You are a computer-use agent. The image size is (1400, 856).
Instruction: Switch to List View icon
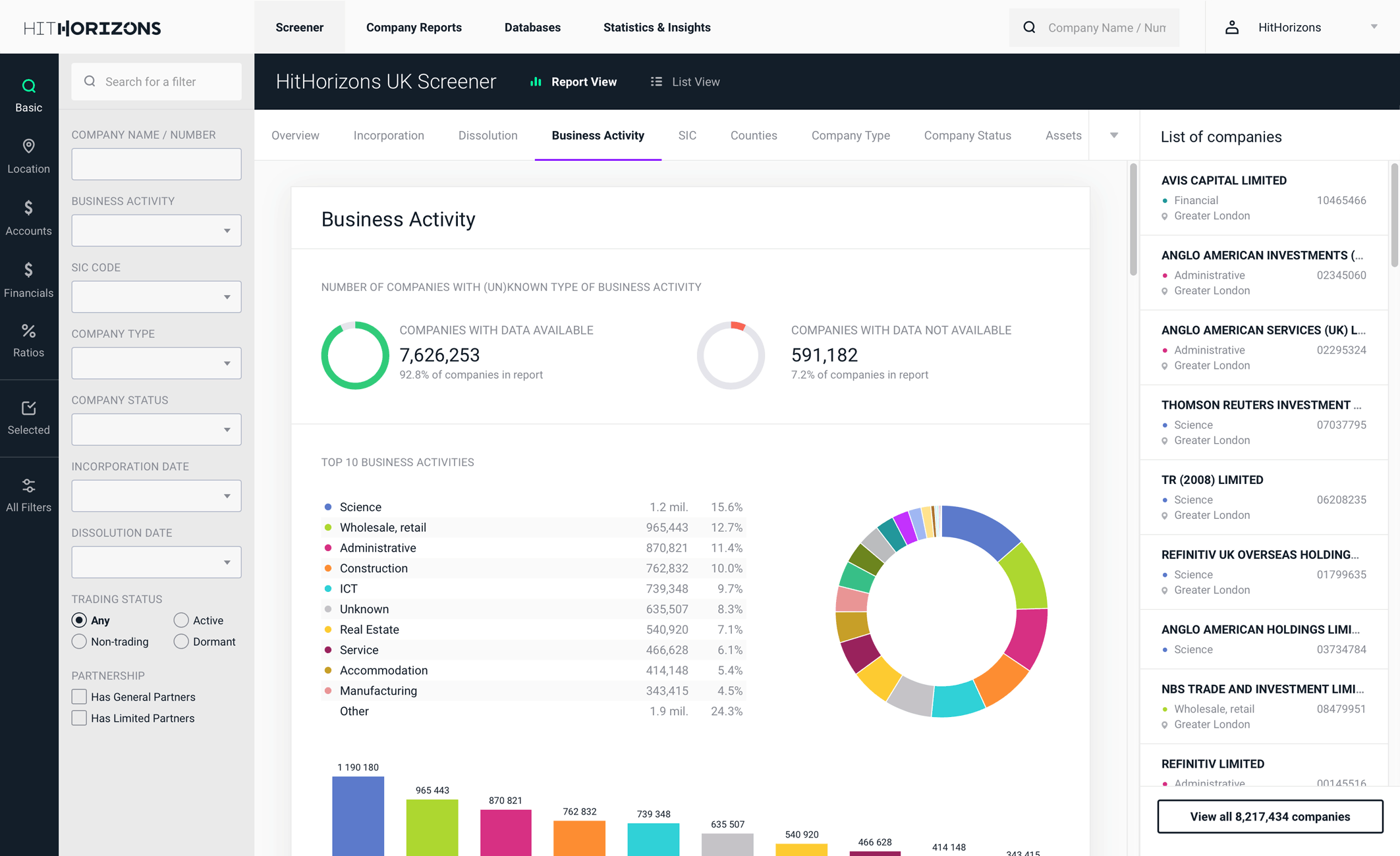(656, 82)
